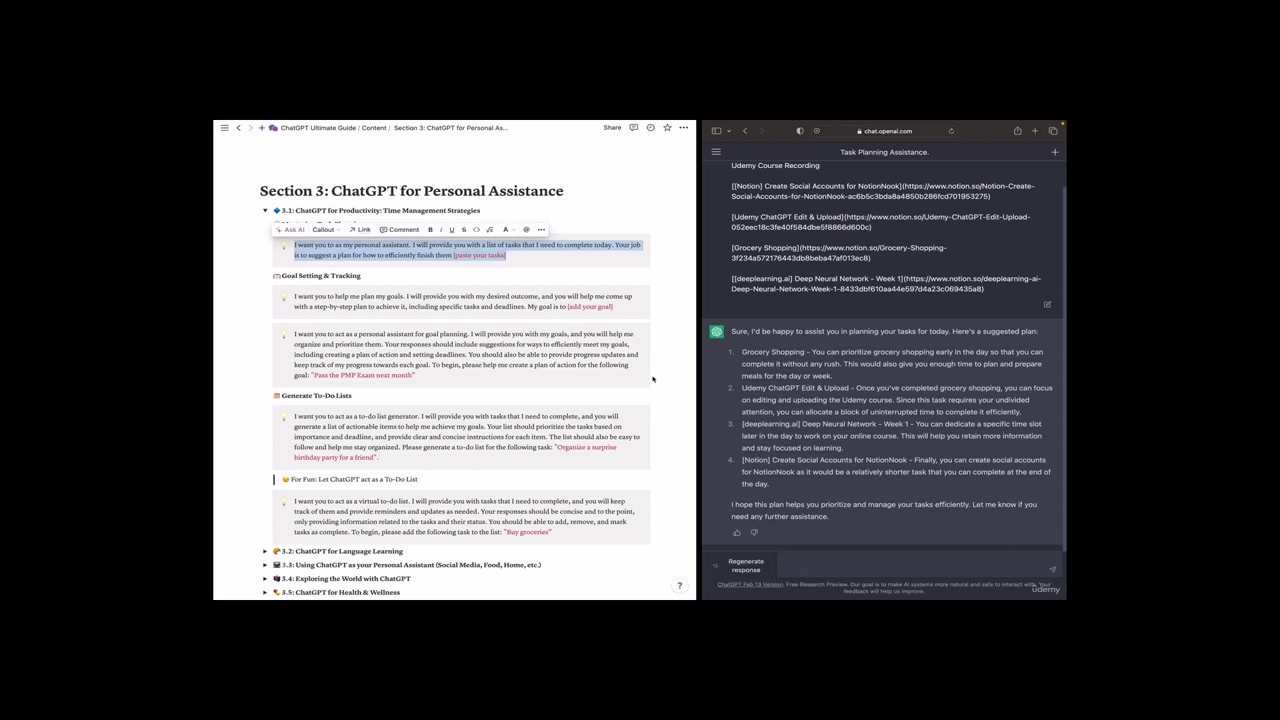Viewport: 1280px width, 720px height.
Task: Toggle strikethrough formatting
Action: pos(464,230)
